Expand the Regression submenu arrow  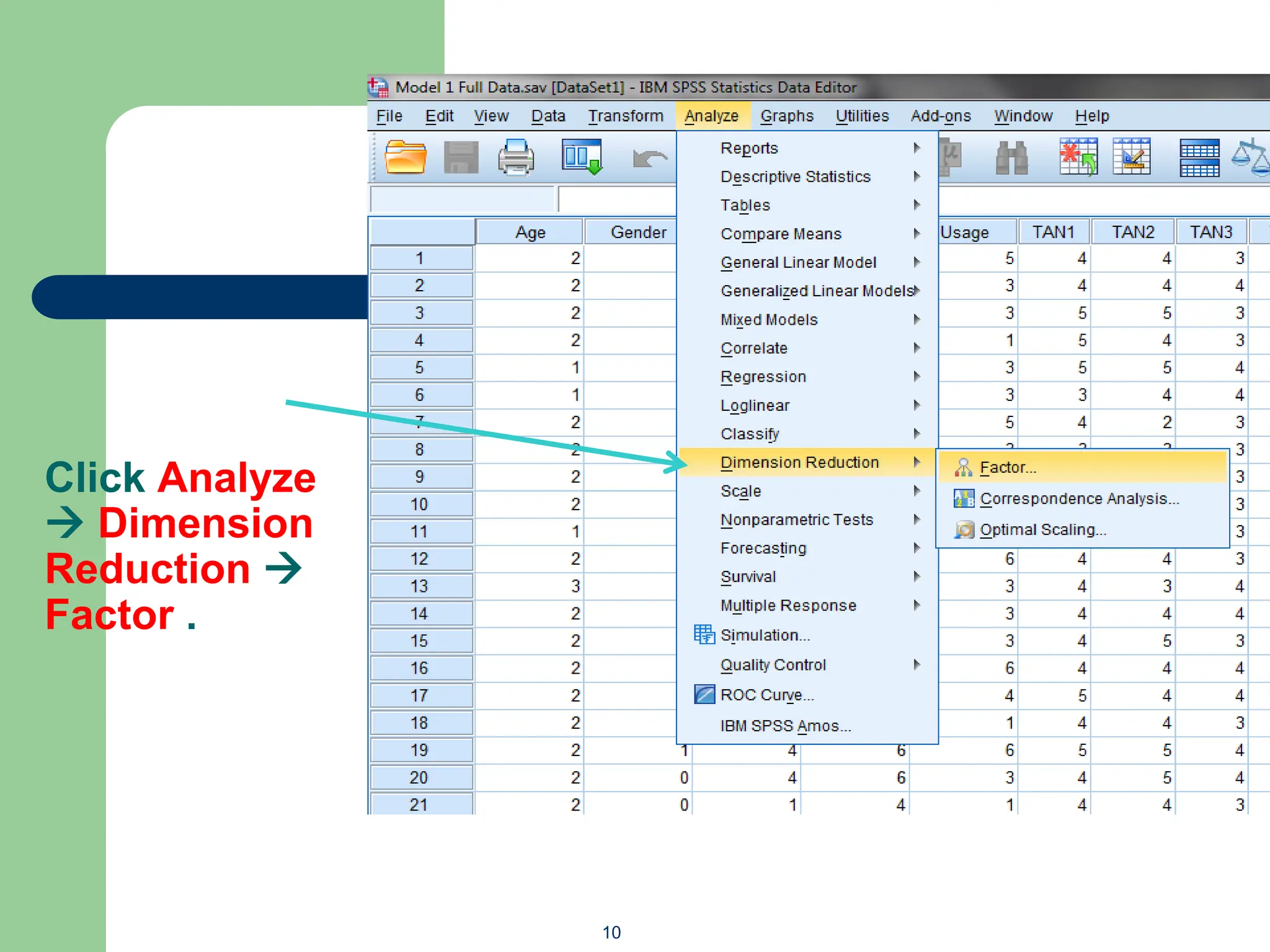917,376
